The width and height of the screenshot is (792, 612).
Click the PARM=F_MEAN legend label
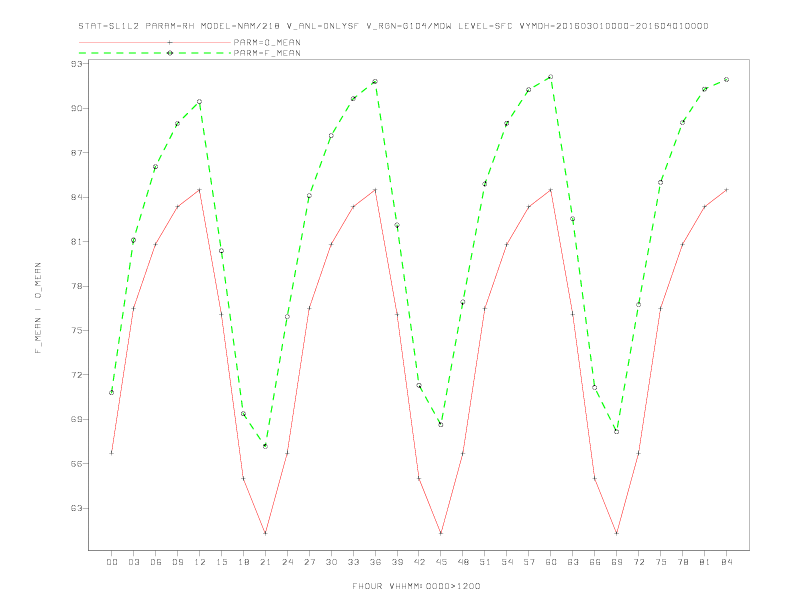267,53
